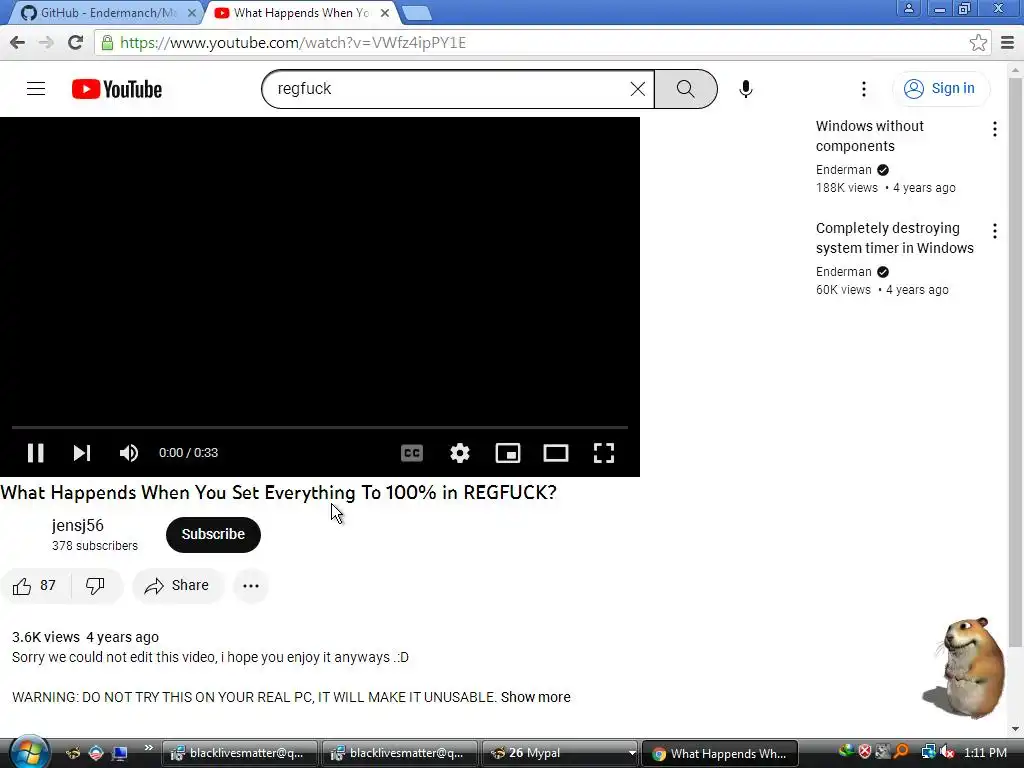This screenshot has width=1024, height=768.
Task: Run the search with magnifier button
Action: tap(685, 89)
